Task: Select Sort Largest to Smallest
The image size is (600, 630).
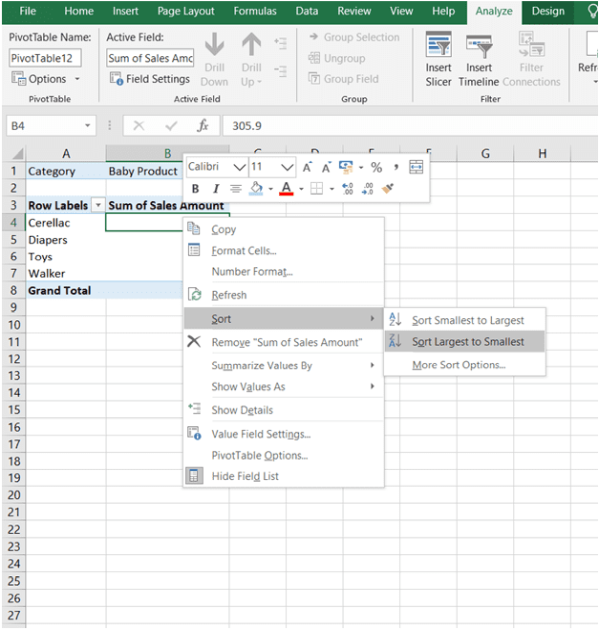Action: tap(467, 342)
